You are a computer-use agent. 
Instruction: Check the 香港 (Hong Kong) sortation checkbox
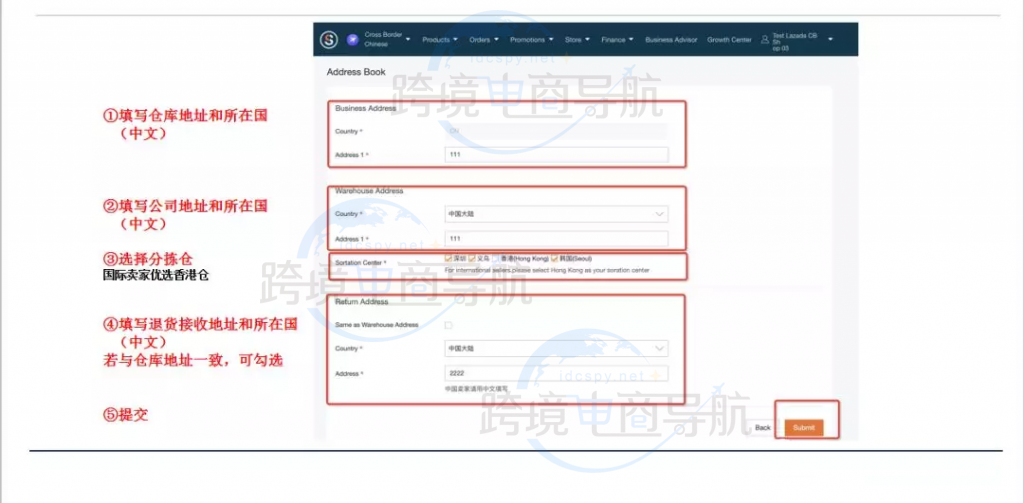coord(495,259)
